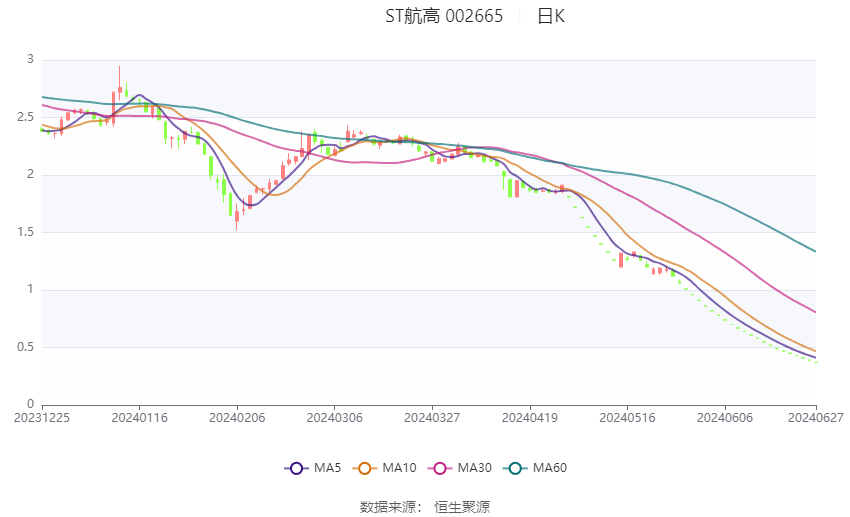This screenshot has height=517, width=850.
Task: Click the 20231225 date axis label
Action: [x=42, y=418]
